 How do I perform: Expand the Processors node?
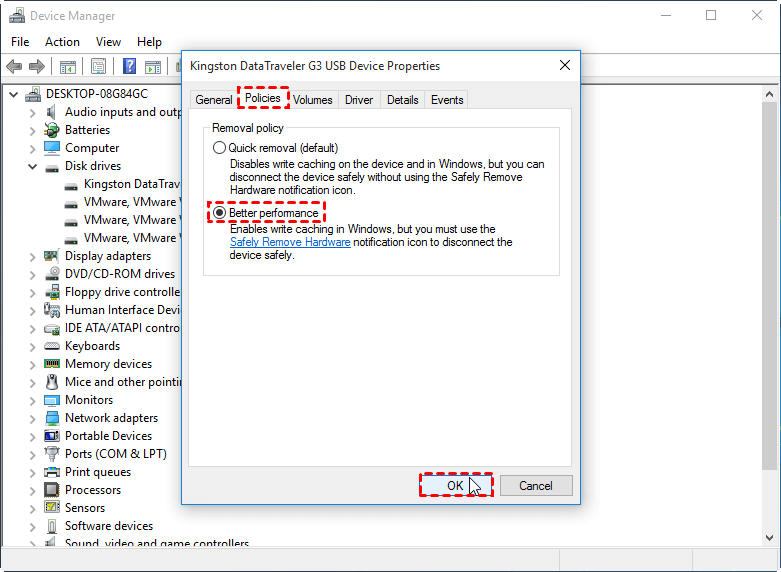32,490
